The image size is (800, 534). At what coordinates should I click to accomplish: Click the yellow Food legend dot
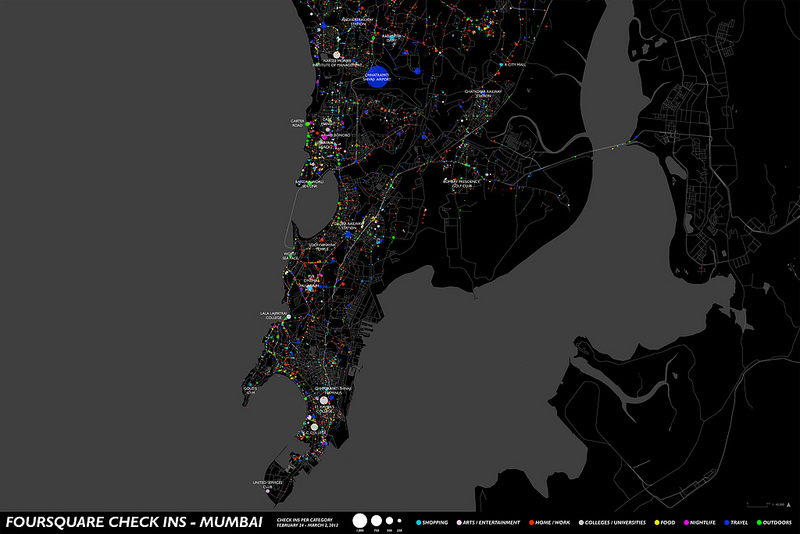click(657, 522)
